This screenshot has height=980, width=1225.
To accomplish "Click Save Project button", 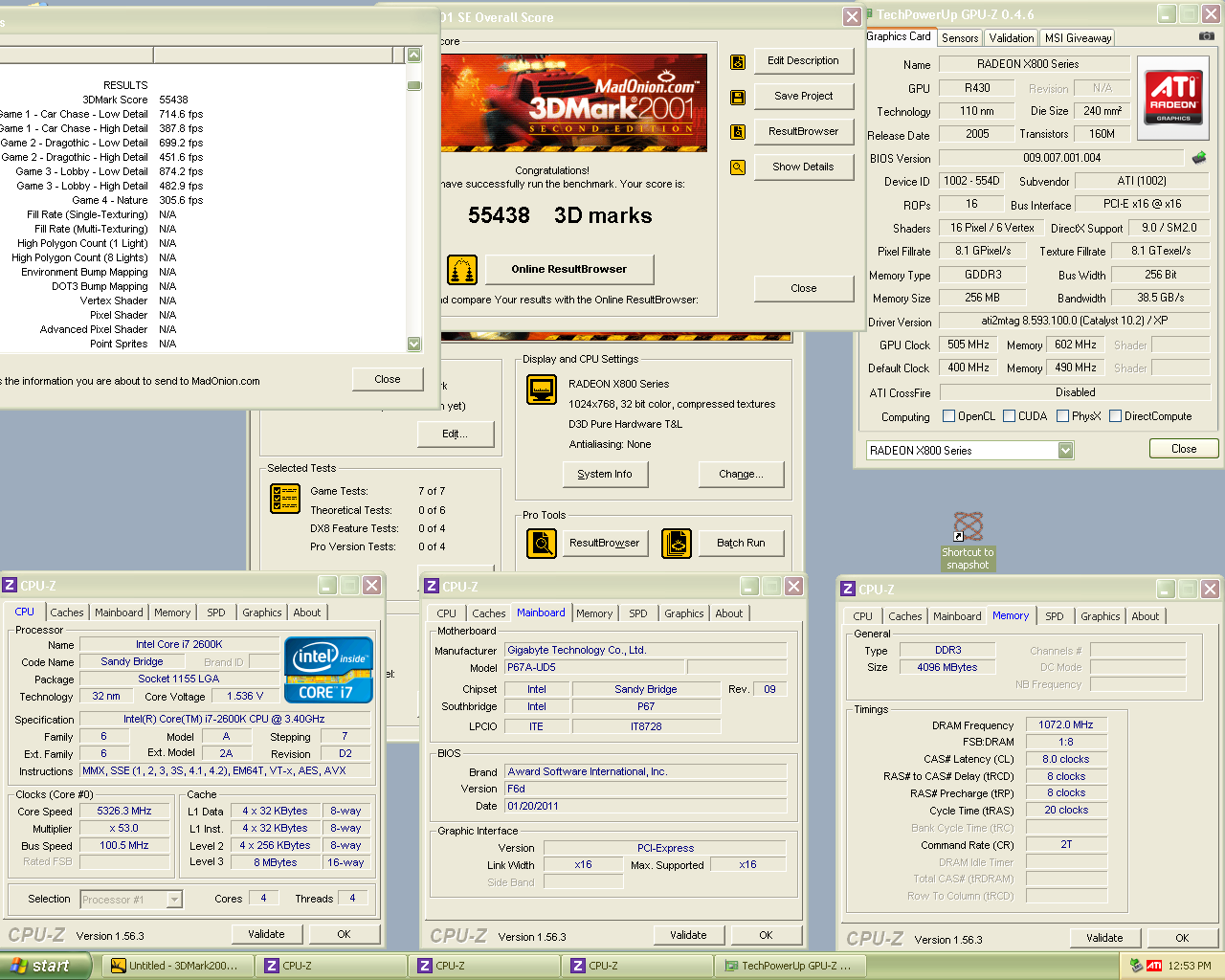I will coord(804,96).
